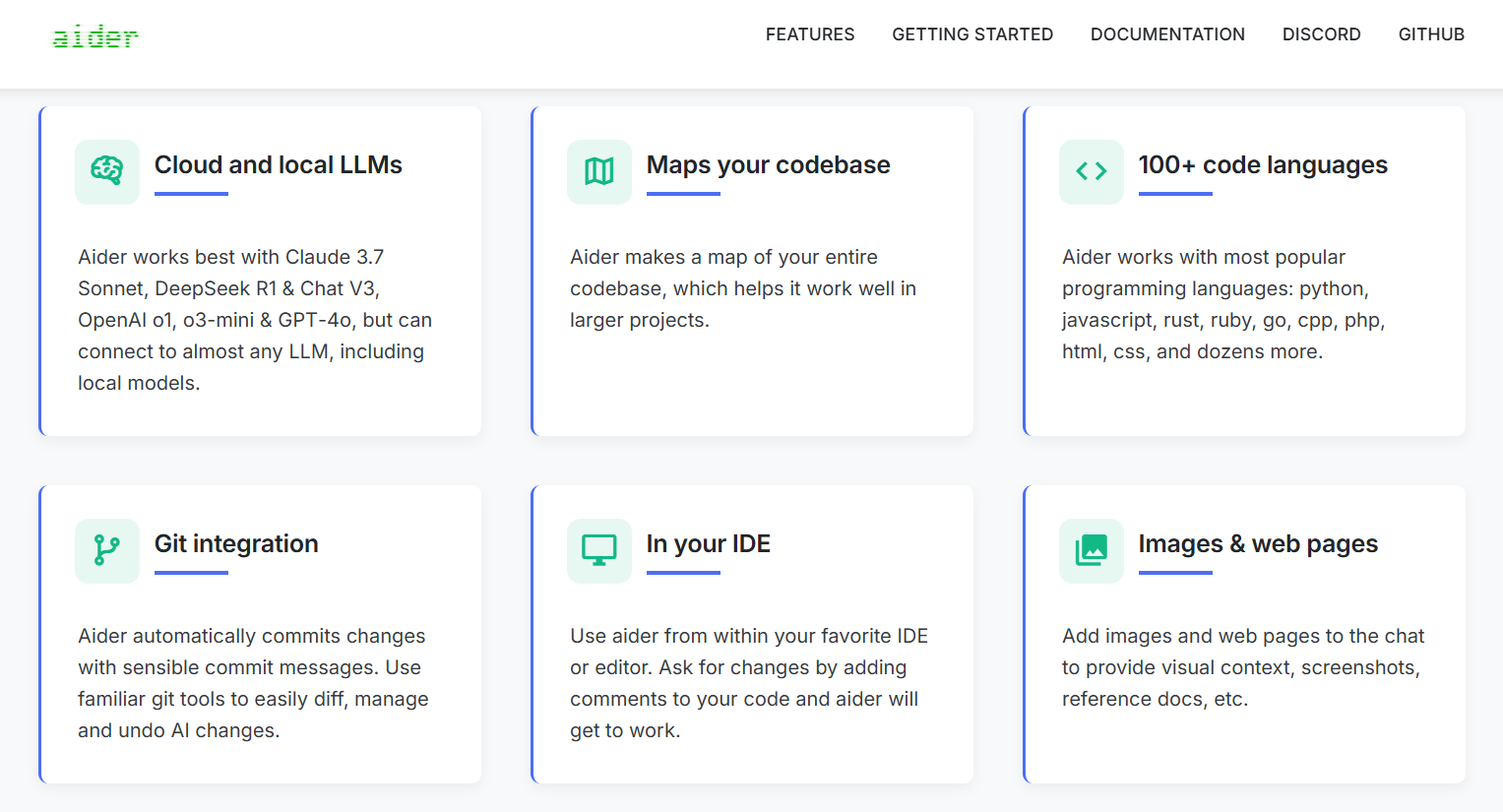This screenshot has width=1503, height=812.
Task: Click the aider logo
Action: coord(95,36)
